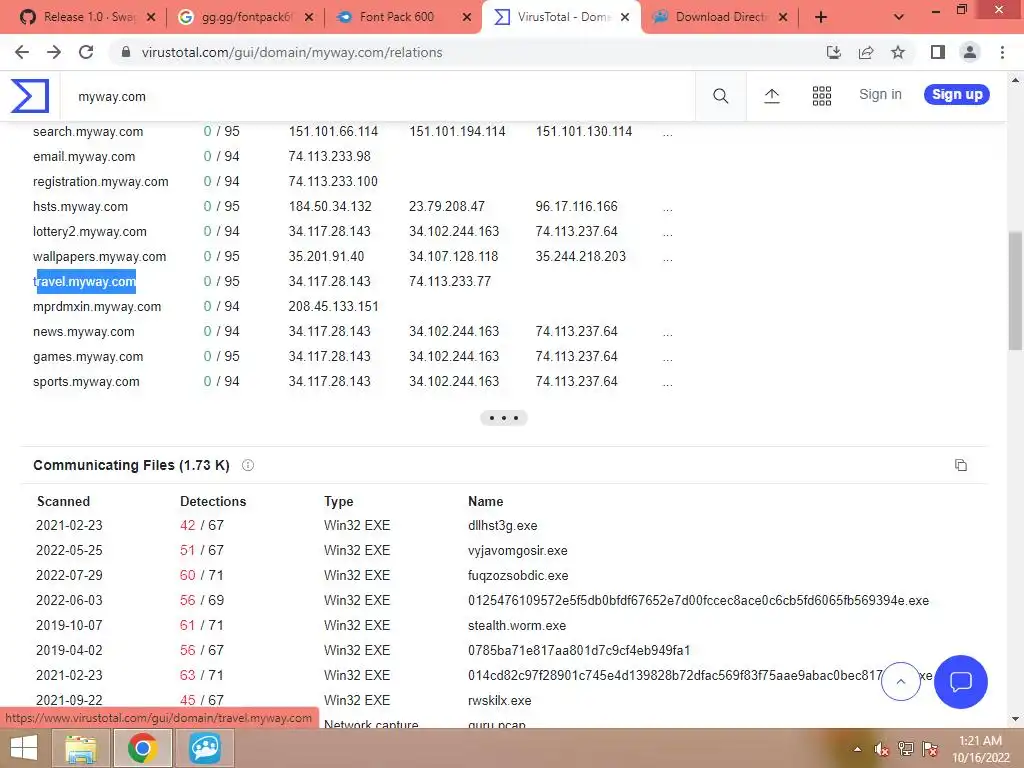The width and height of the screenshot is (1024, 768).
Task: Open the blue chat bubble button
Action: pyautogui.click(x=961, y=682)
